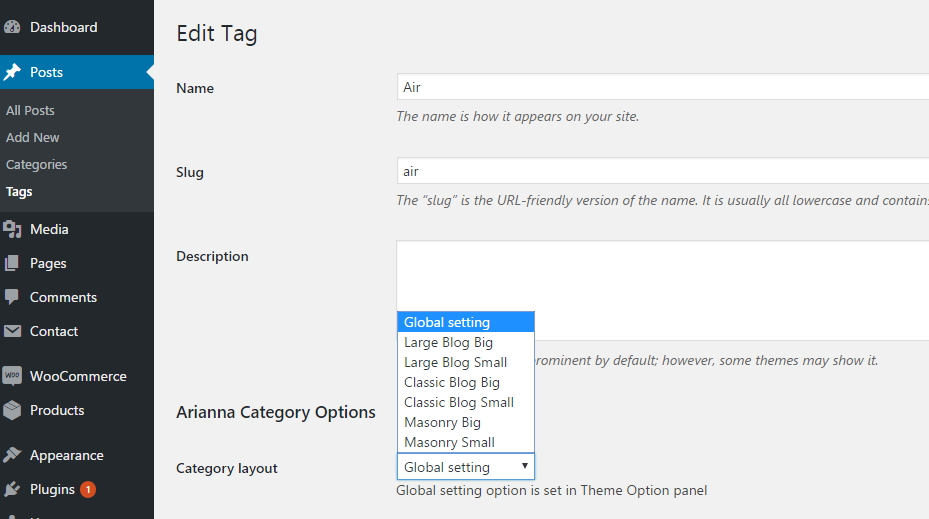Click the WooCommerce logo icon
This screenshot has height=519, width=929.
click(12, 377)
